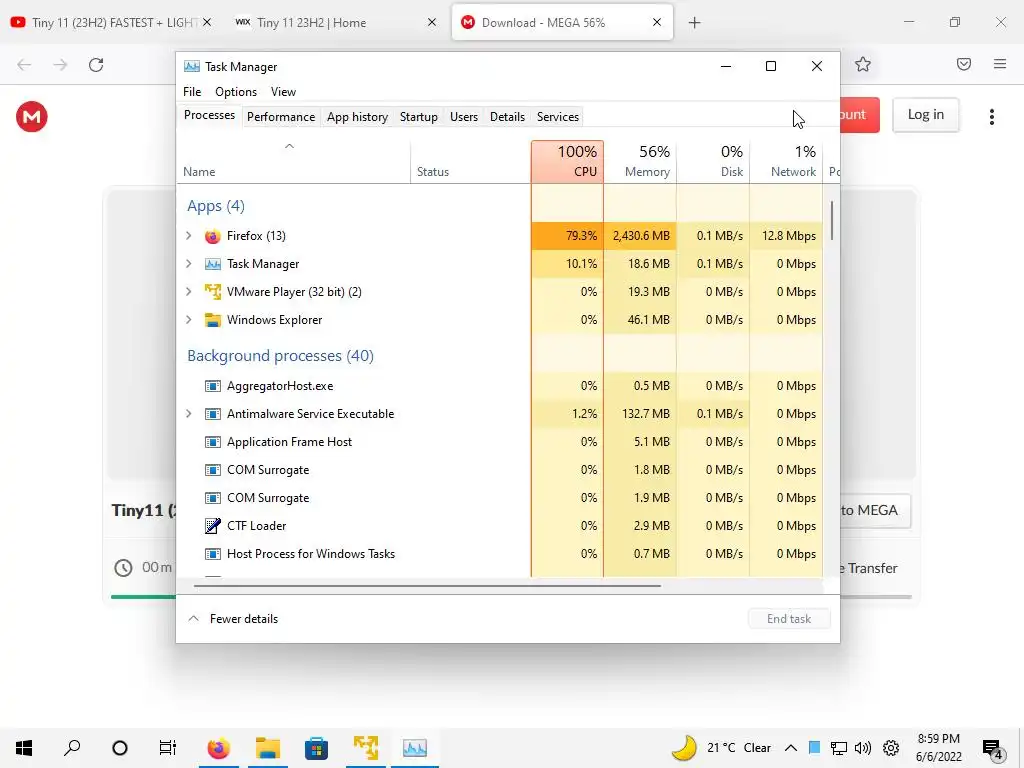Open taskbar Search magnifier
The image size is (1024, 768).
tap(72, 748)
